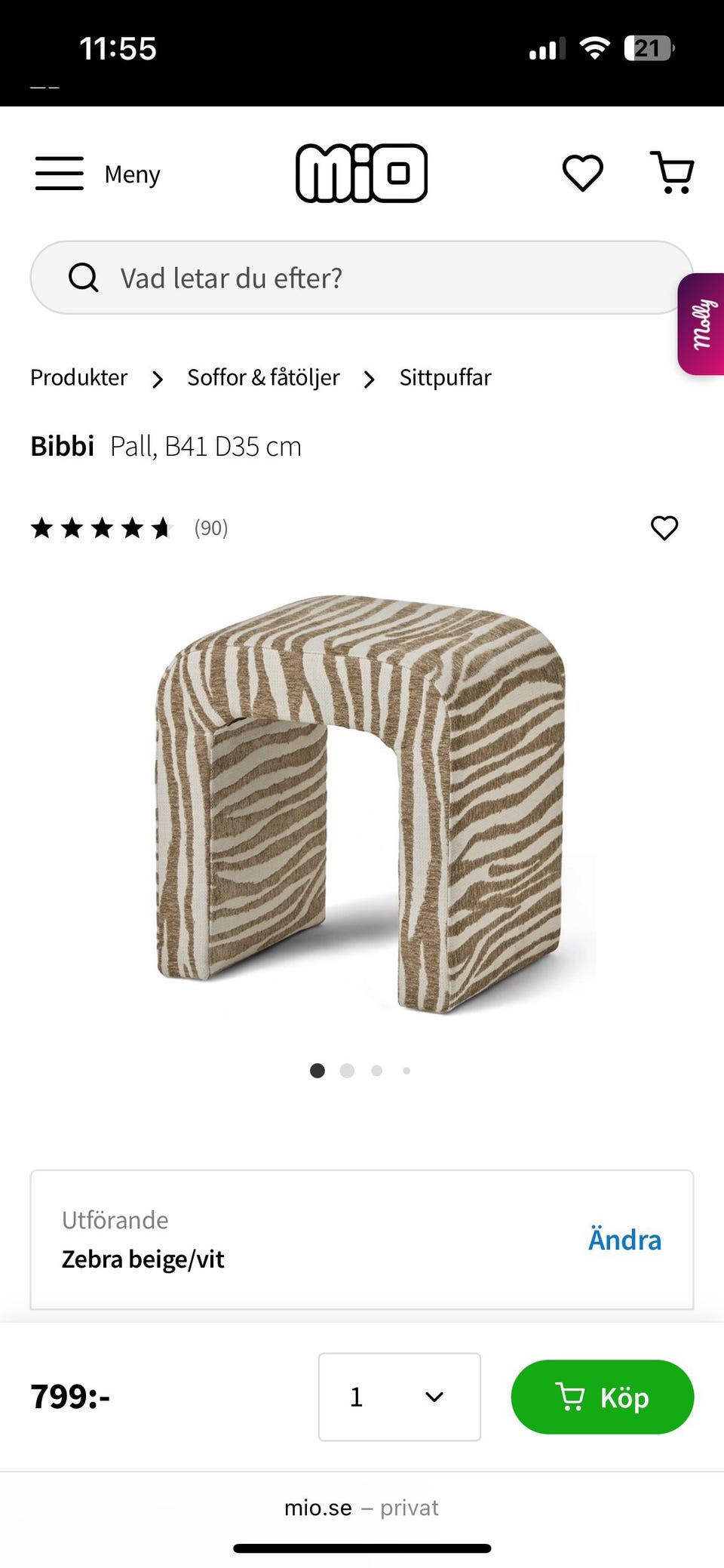Screen dimensions: 724x1568
Task: Tap the mio.se address bar
Action: [361, 1508]
